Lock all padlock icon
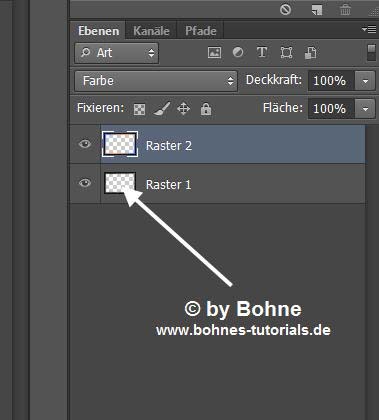 coord(206,109)
